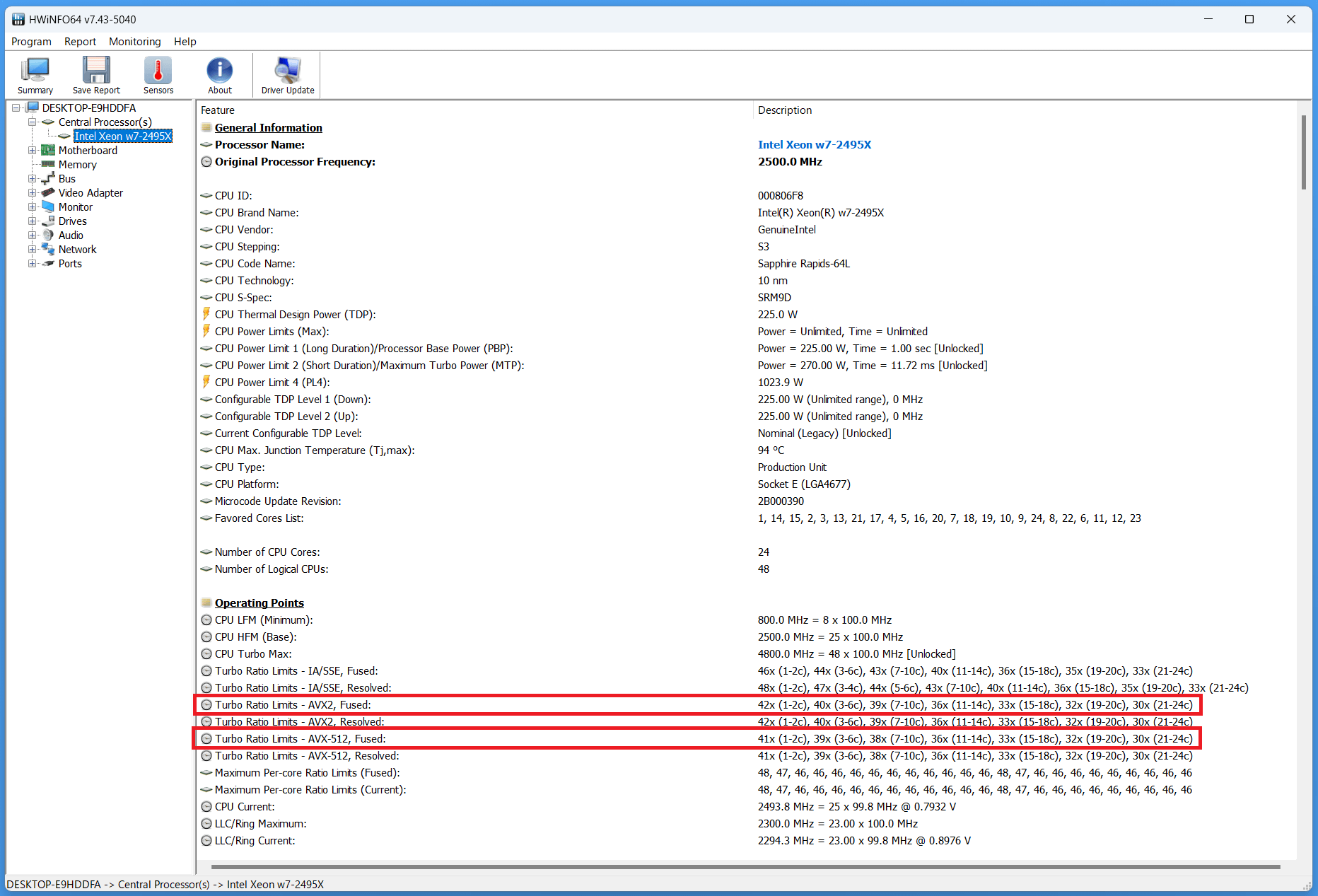Click the Motherboard icon in tree
The height and width of the screenshot is (896, 1318).
pyautogui.click(x=48, y=150)
